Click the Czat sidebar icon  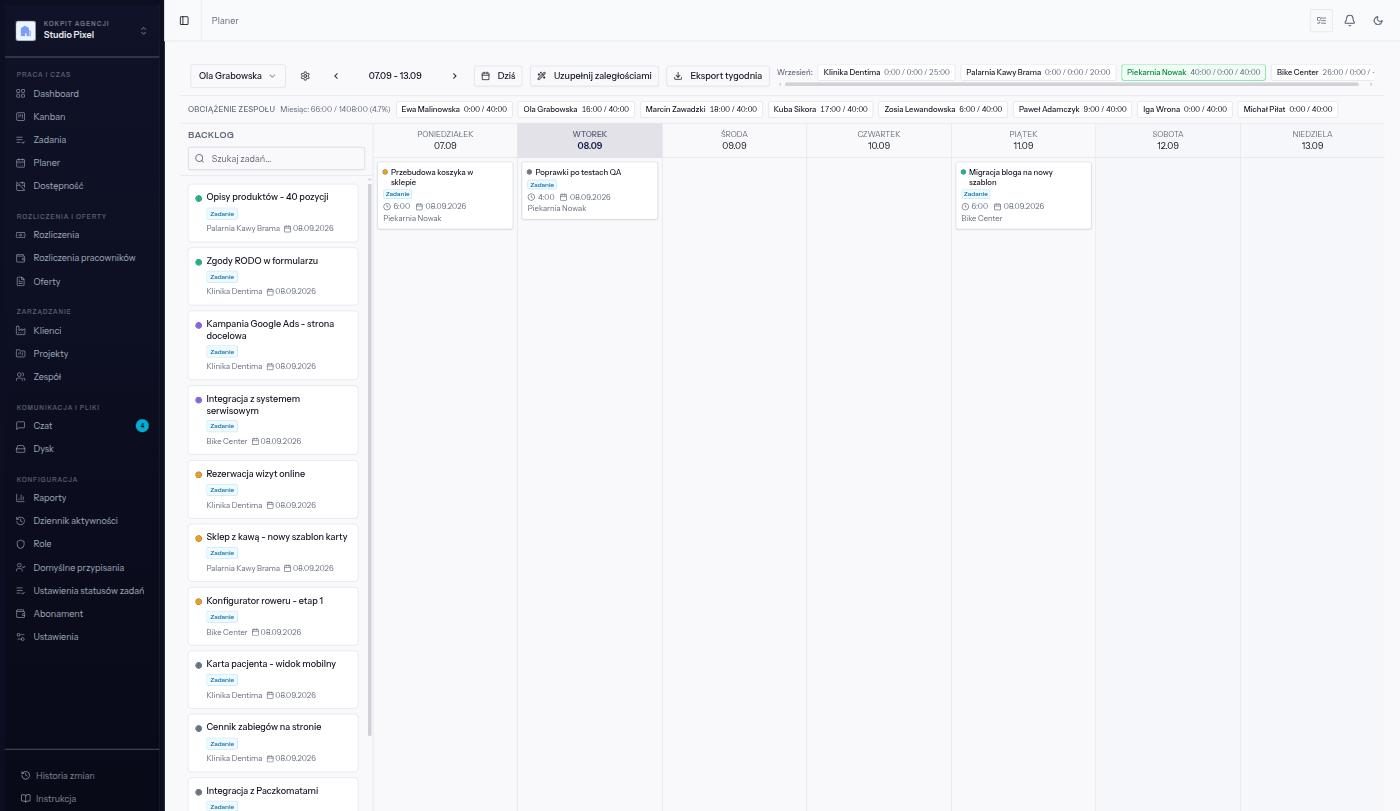pyautogui.click(x=21, y=426)
